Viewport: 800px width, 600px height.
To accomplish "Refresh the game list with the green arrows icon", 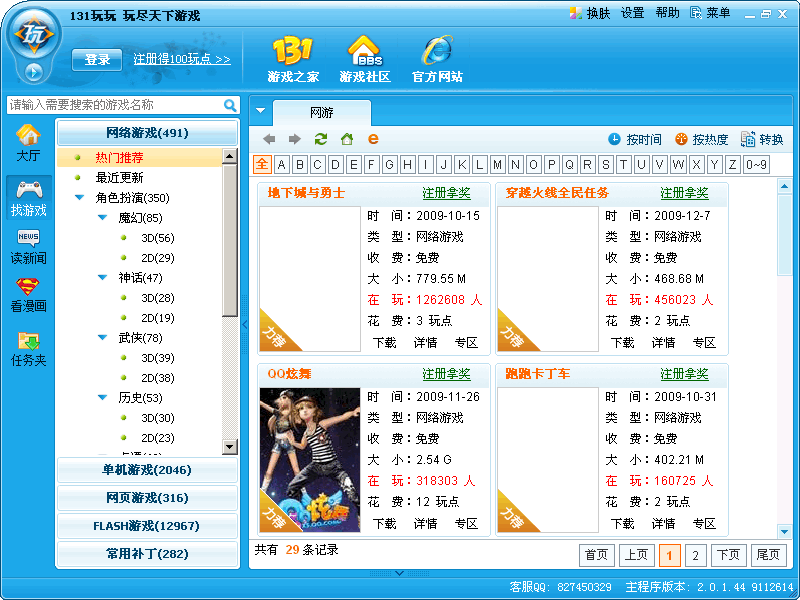I will (x=320, y=140).
